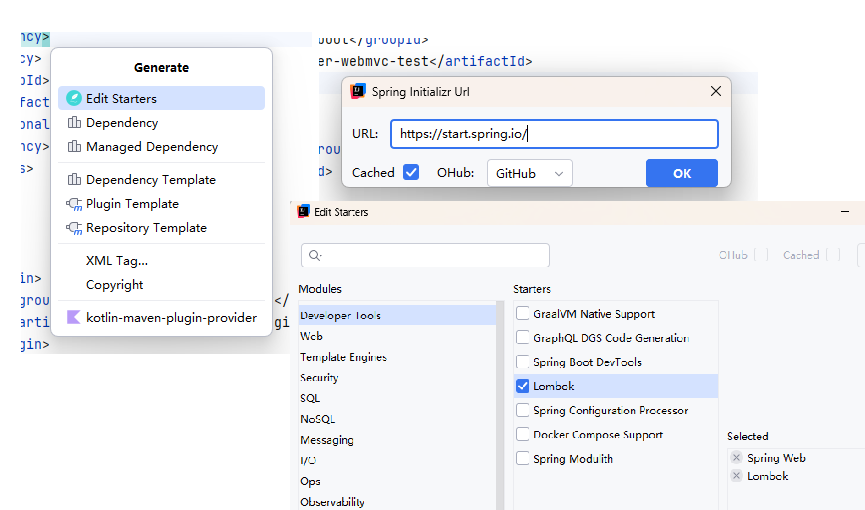Toggle the Cached checkbox in Url dialog
Viewport: 865px width, 510px height.
(411, 172)
